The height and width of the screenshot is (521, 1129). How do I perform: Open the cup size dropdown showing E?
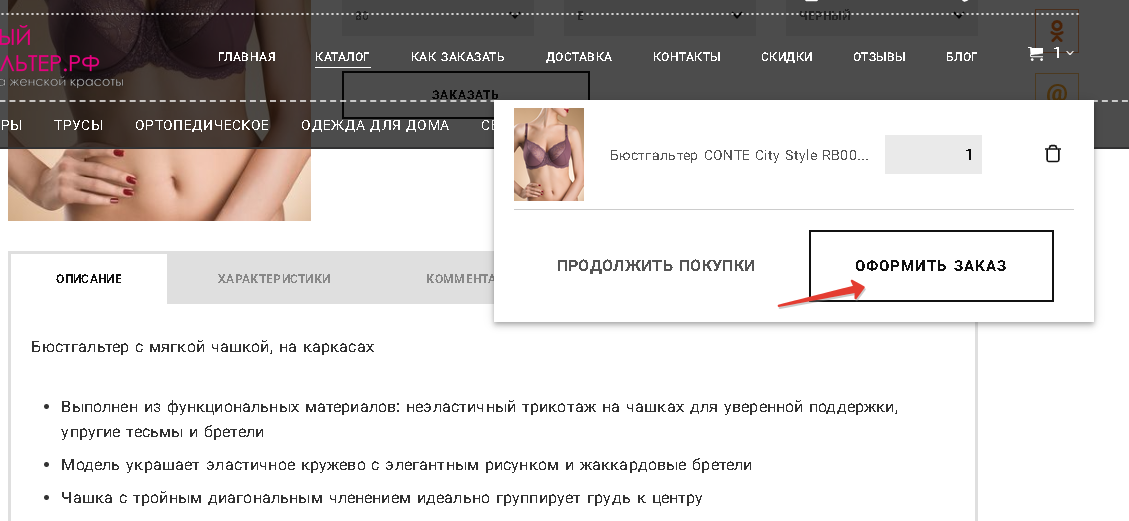tap(655, 15)
